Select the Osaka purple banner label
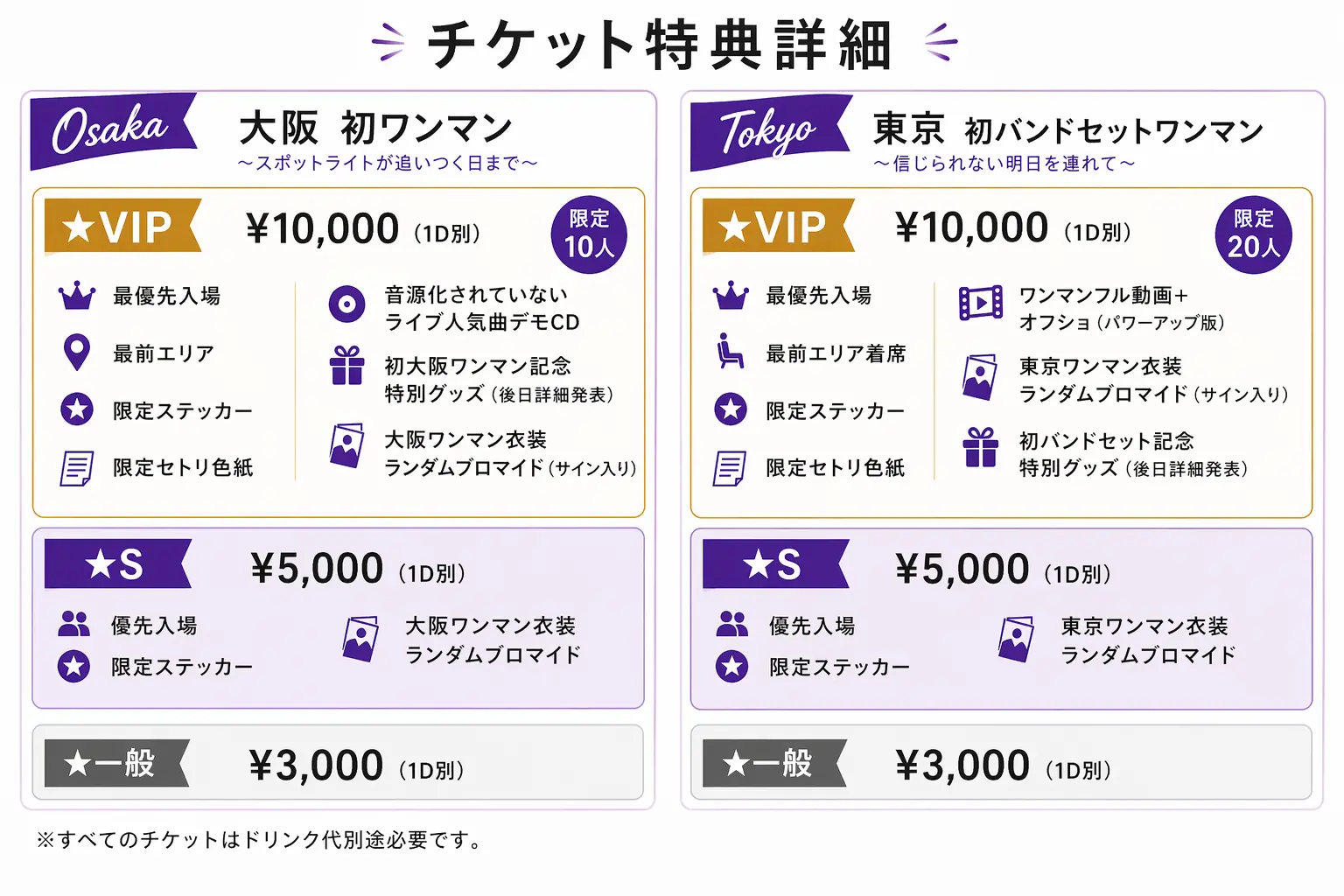This screenshot has width=1344, height=896. pos(114,131)
